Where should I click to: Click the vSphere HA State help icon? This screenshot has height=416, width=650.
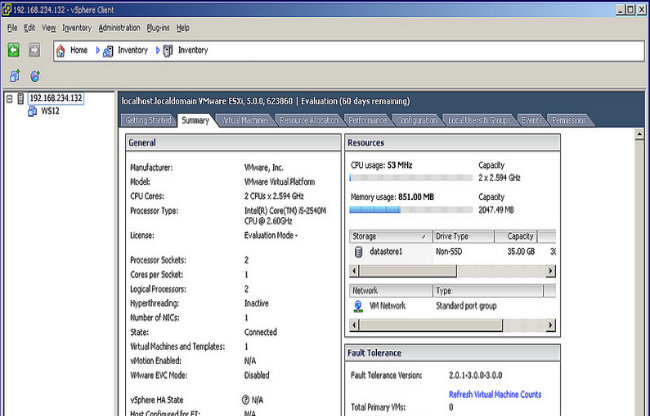[x=245, y=400]
